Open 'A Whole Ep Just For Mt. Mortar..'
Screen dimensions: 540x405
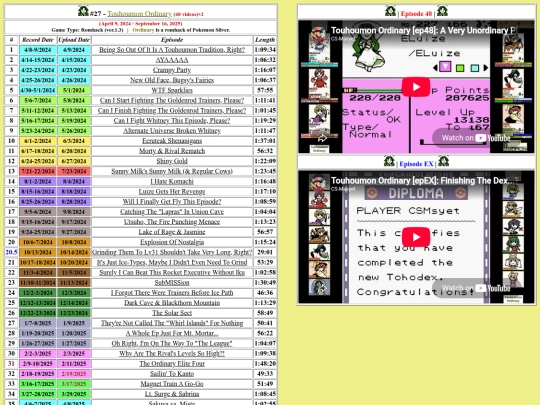coord(172,333)
